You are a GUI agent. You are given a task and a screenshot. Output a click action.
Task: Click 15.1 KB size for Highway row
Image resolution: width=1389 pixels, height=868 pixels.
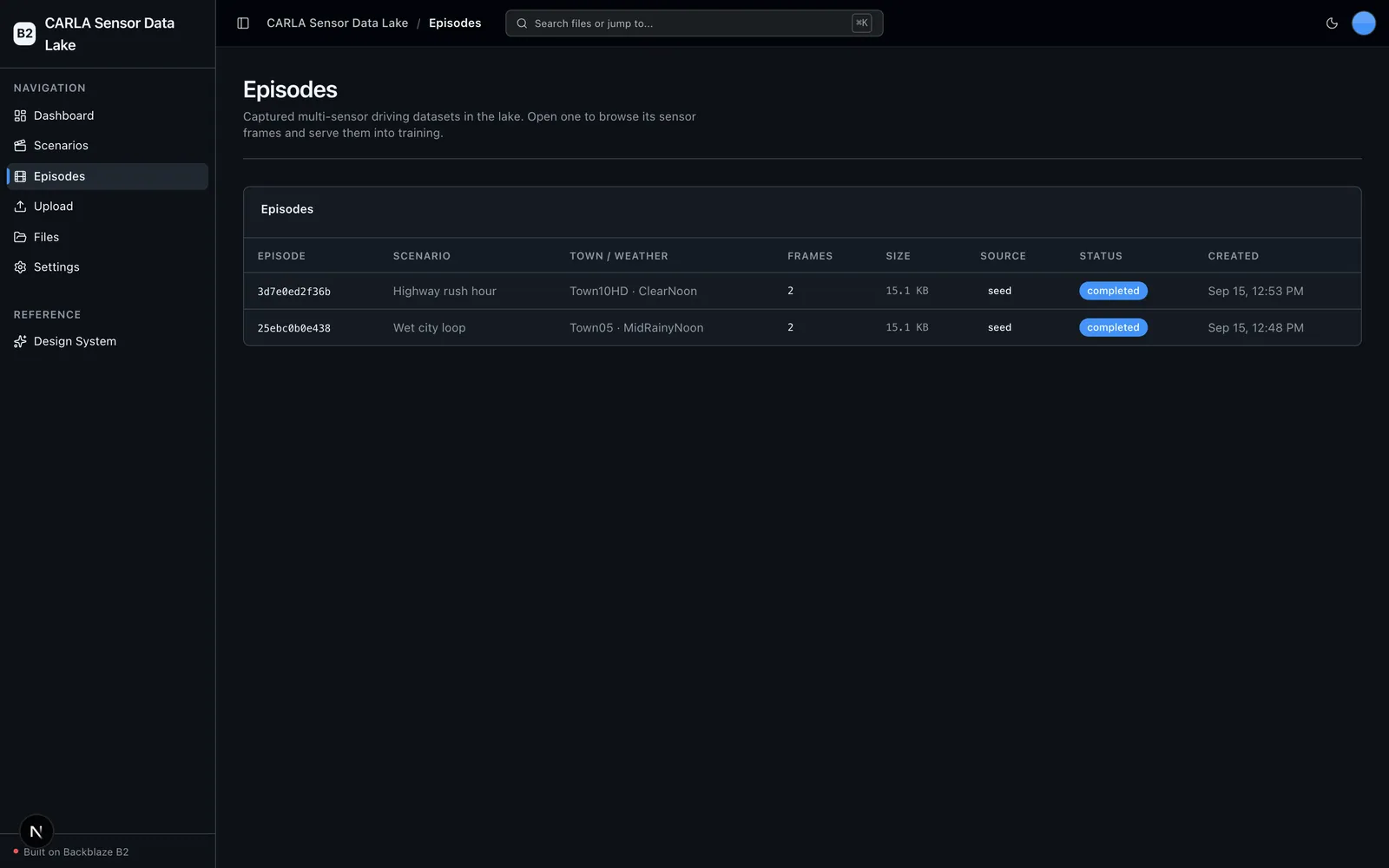pos(907,291)
